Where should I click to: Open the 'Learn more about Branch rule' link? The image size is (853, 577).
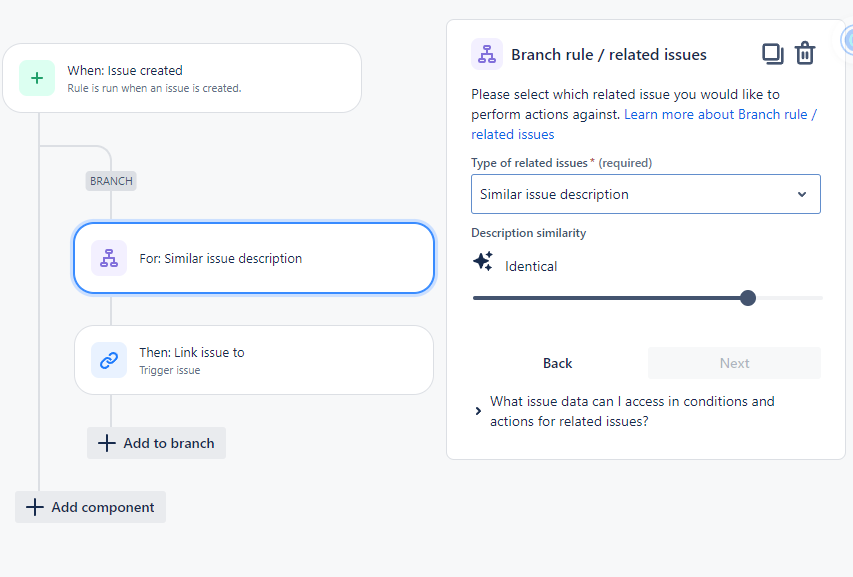point(720,114)
